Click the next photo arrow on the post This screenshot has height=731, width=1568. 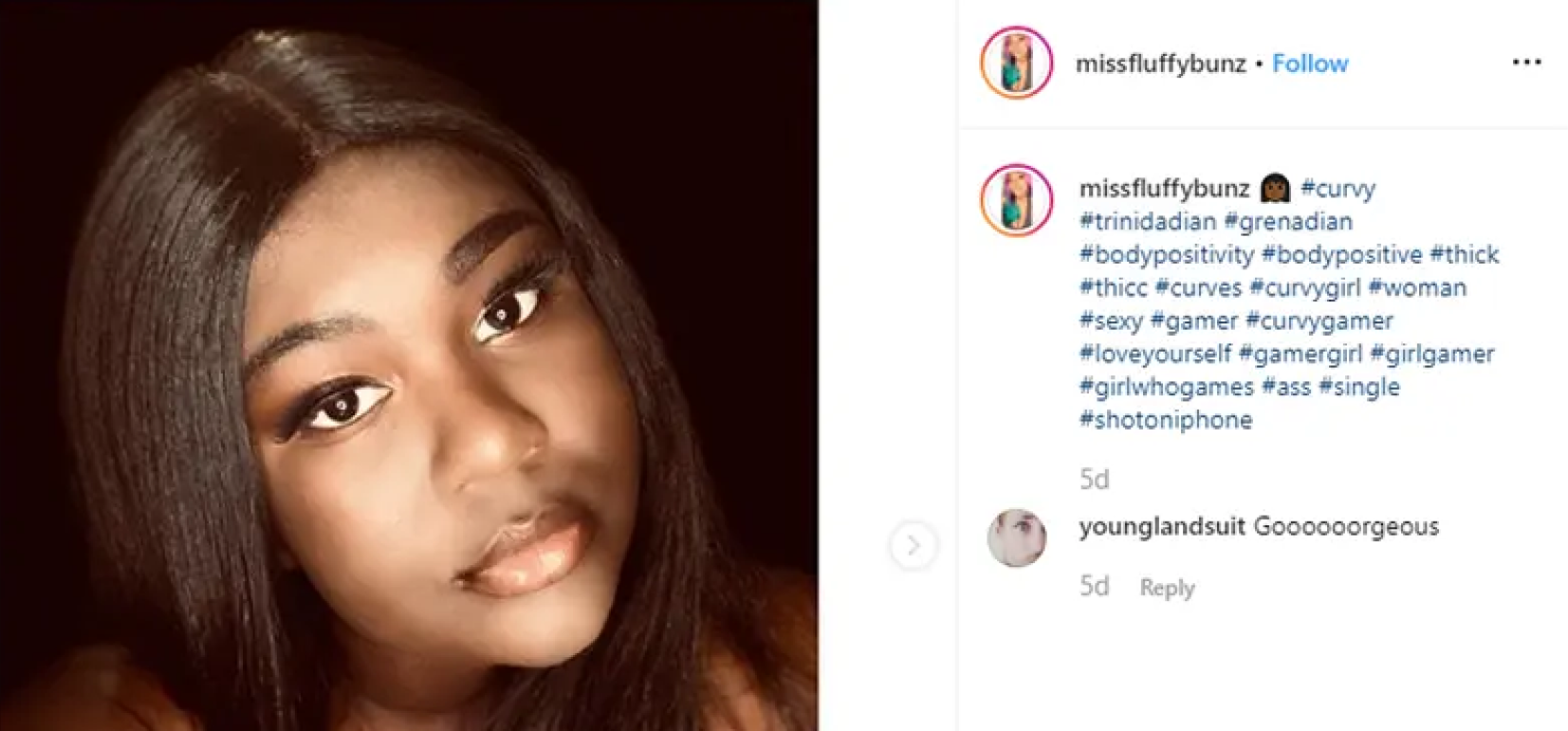pyautogui.click(x=913, y=545)
